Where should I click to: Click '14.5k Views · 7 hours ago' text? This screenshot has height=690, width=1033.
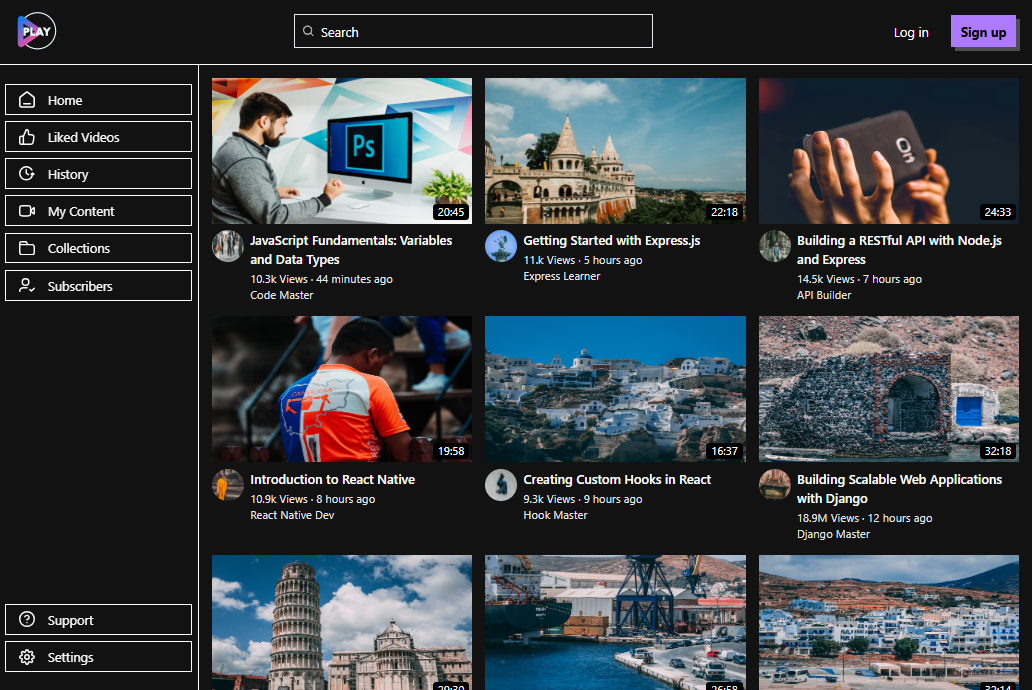859,279
